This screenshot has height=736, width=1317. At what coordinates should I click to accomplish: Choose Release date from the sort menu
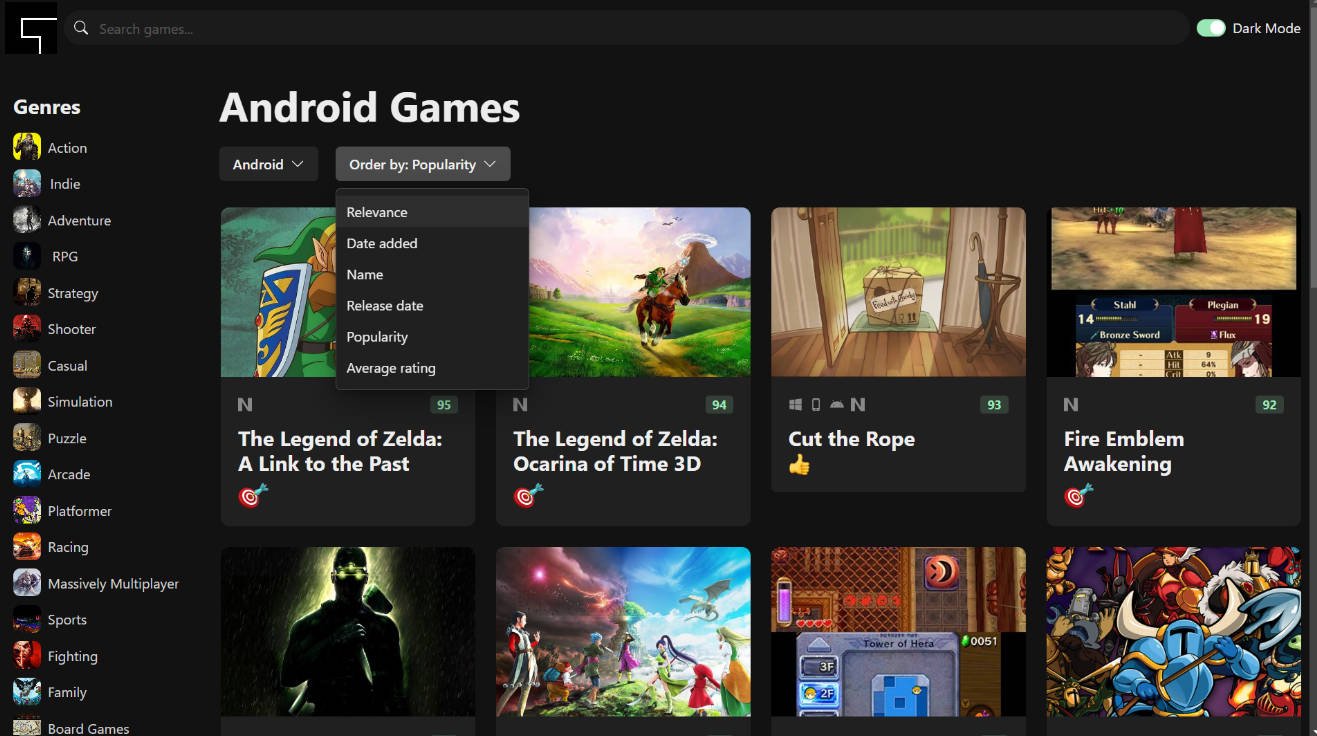pyautogui.click(x=386, y=305)
